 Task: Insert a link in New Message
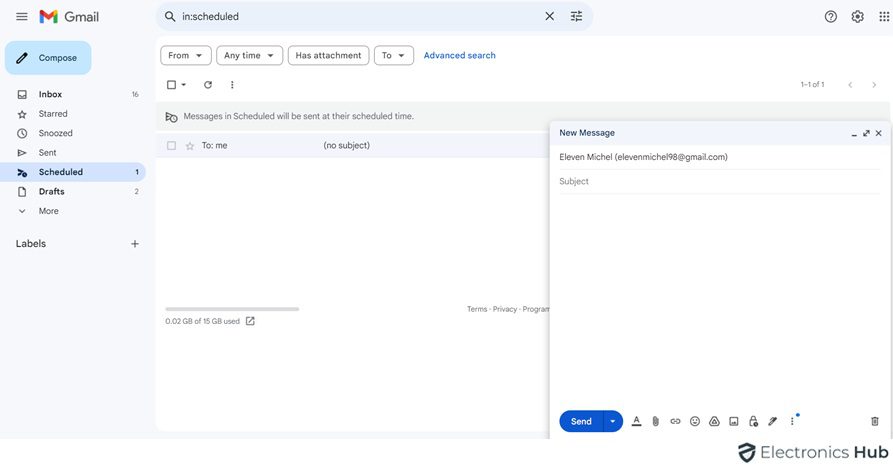coord(675,421)
